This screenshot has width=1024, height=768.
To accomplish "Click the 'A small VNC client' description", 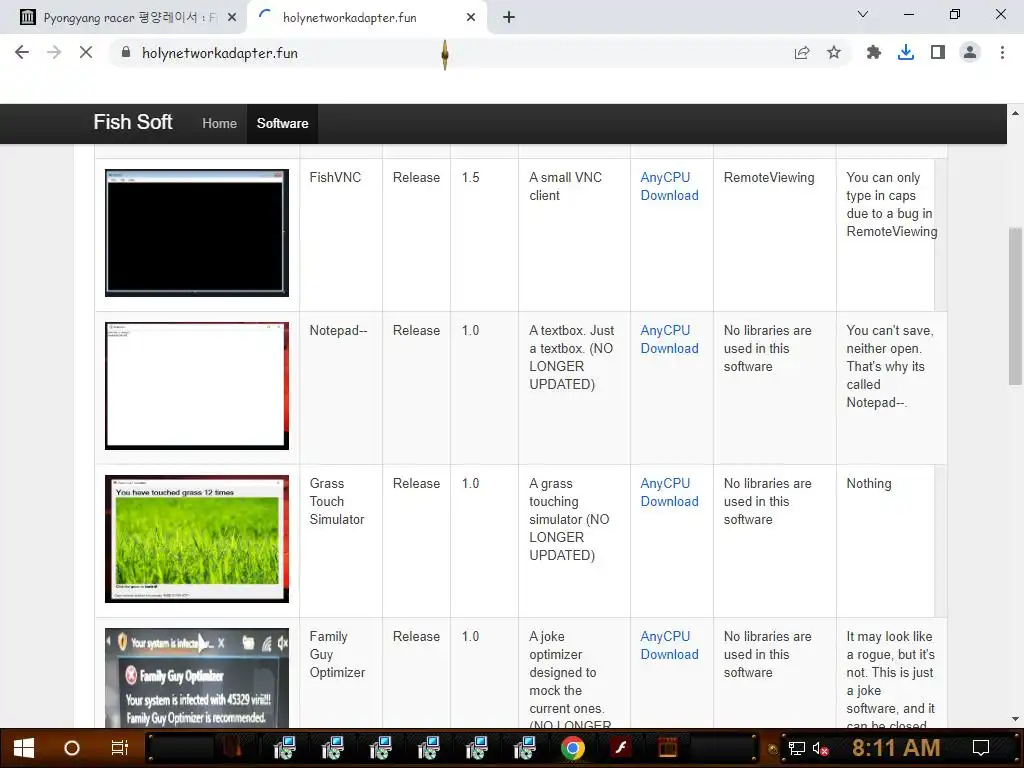I will pos(566,186).
